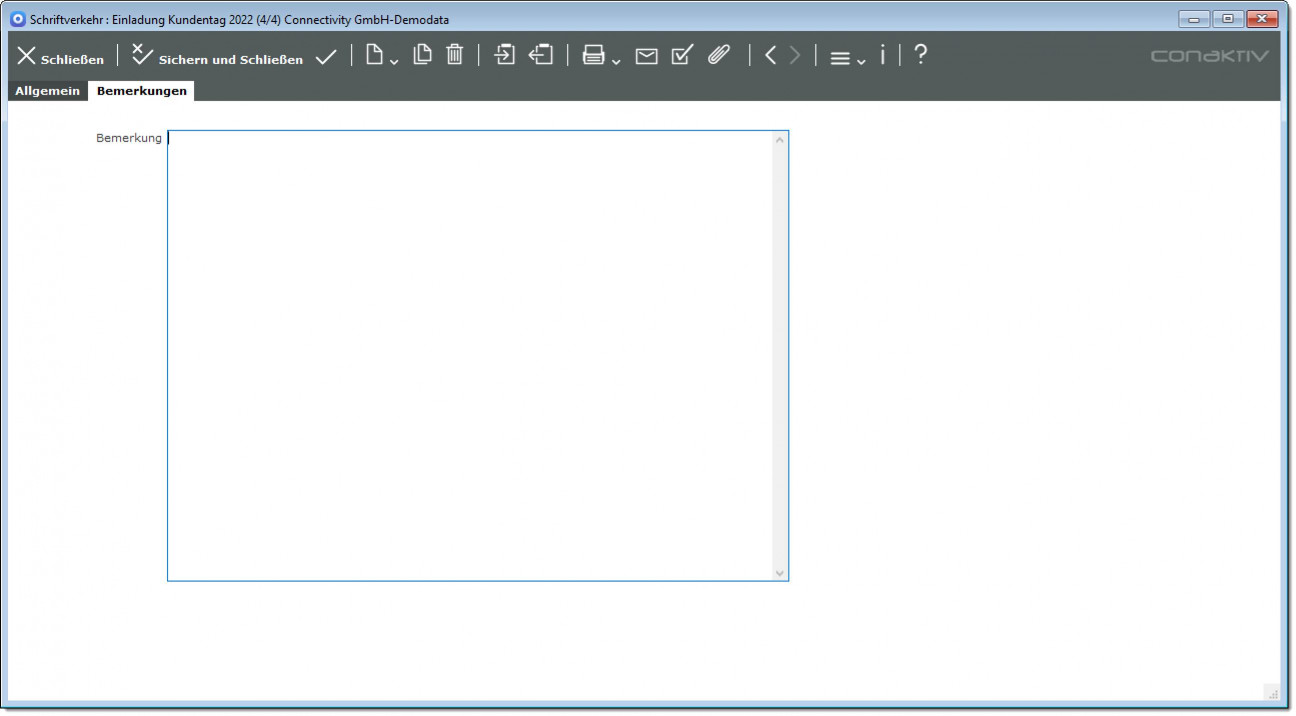Go to previous record arrow

[770, 55]
